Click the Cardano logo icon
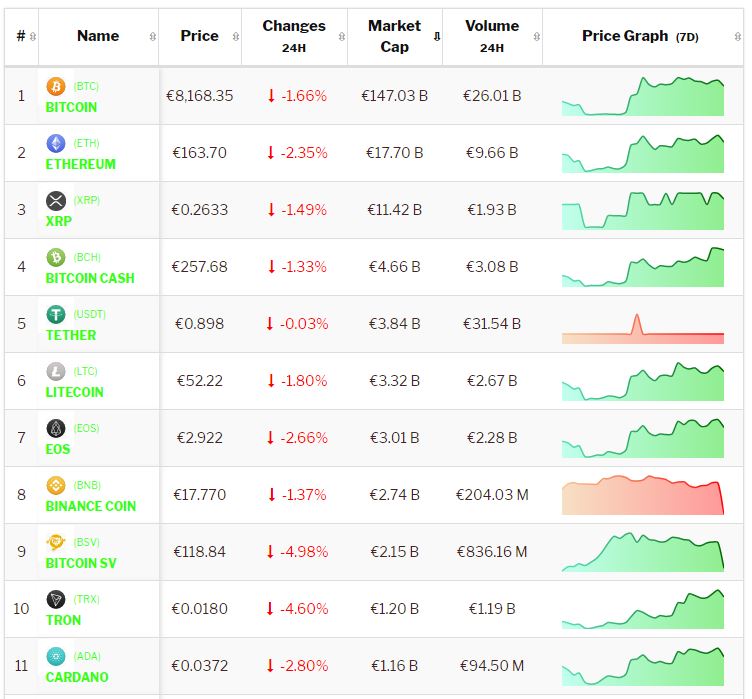This screenshot has width=752, height=699. point(56,657)
